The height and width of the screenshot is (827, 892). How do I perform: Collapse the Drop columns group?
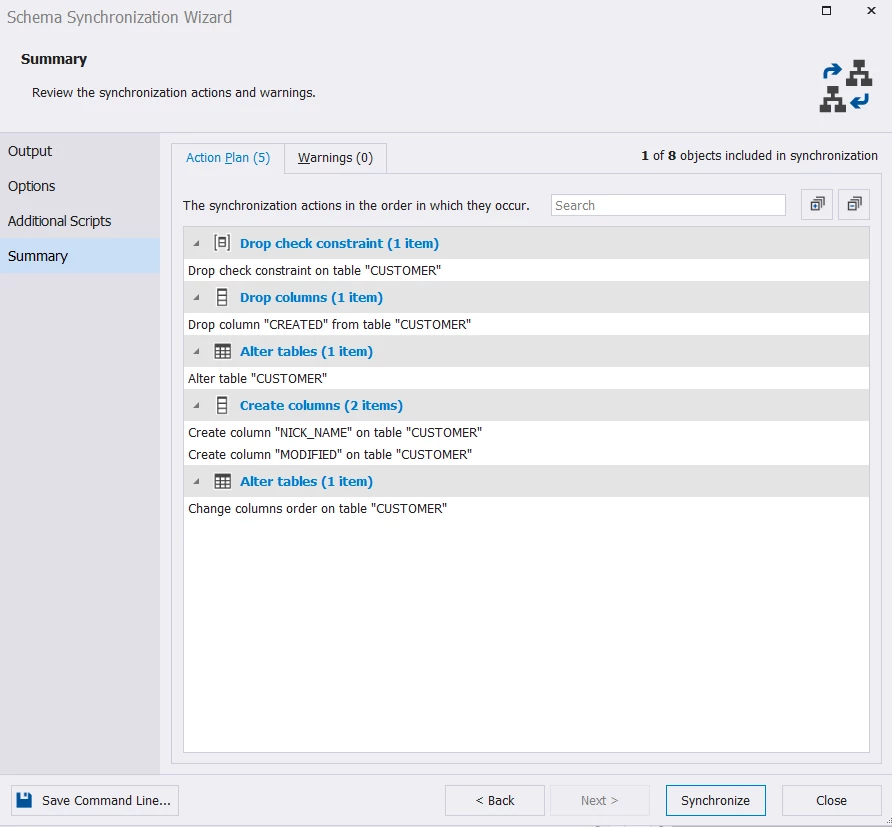(196, 297)
